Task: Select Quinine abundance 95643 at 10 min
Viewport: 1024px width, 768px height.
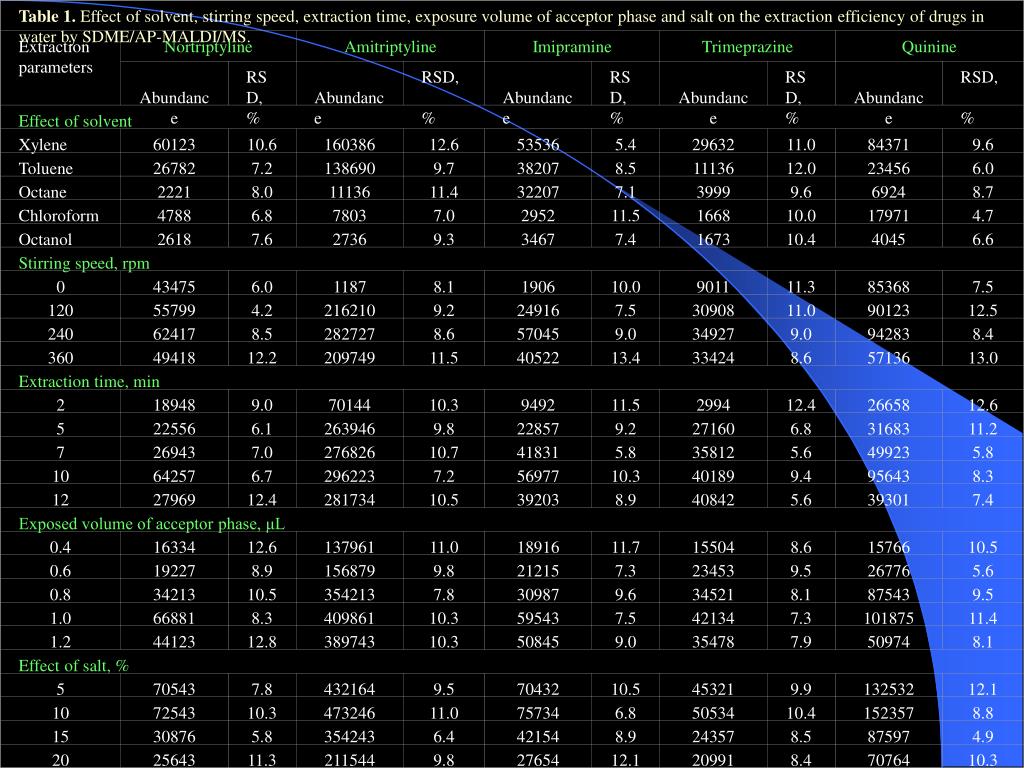Action: click(x=888, y=476)
